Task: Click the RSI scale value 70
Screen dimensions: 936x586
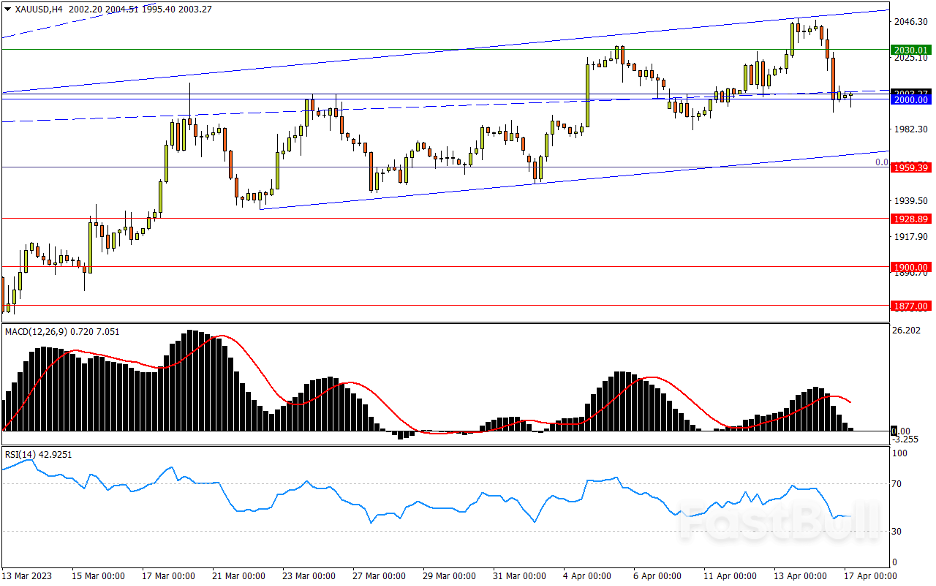Action: (897, 484)
